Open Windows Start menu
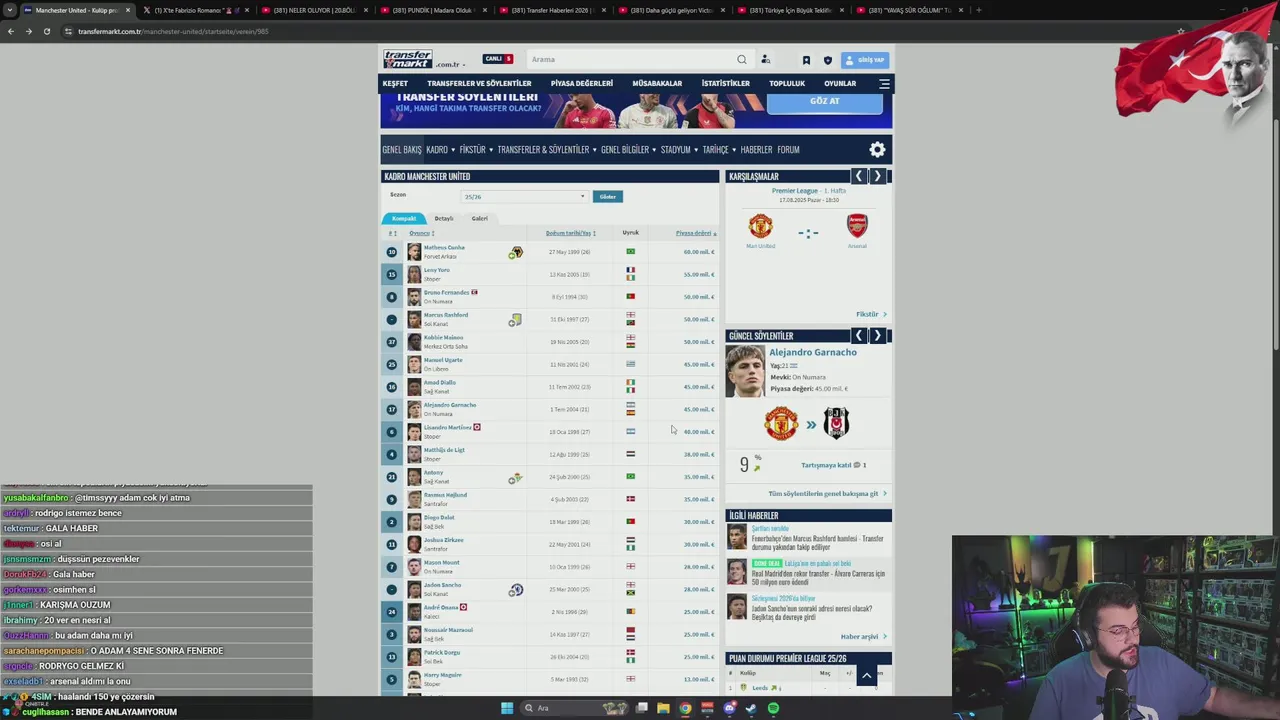Viewport: 1280px width, 720px height. pyautogui.click(x=507, y=708)
